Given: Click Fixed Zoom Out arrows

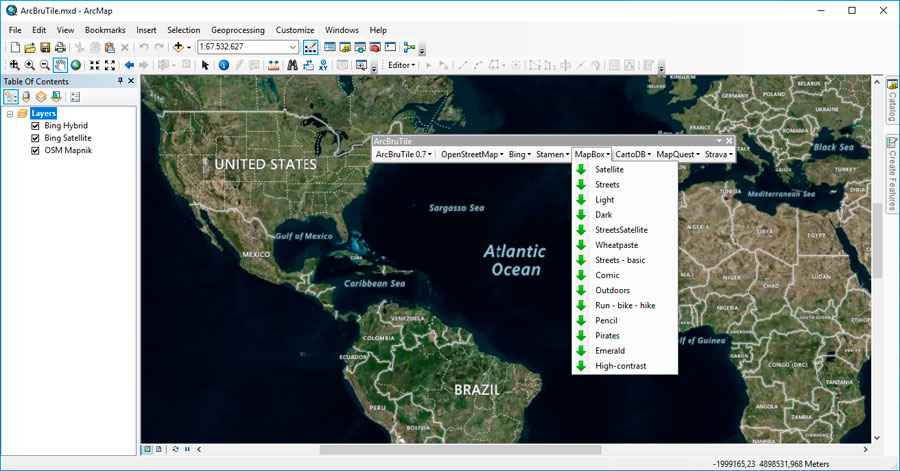Looking at the screenshot, I should pos(110,65).
